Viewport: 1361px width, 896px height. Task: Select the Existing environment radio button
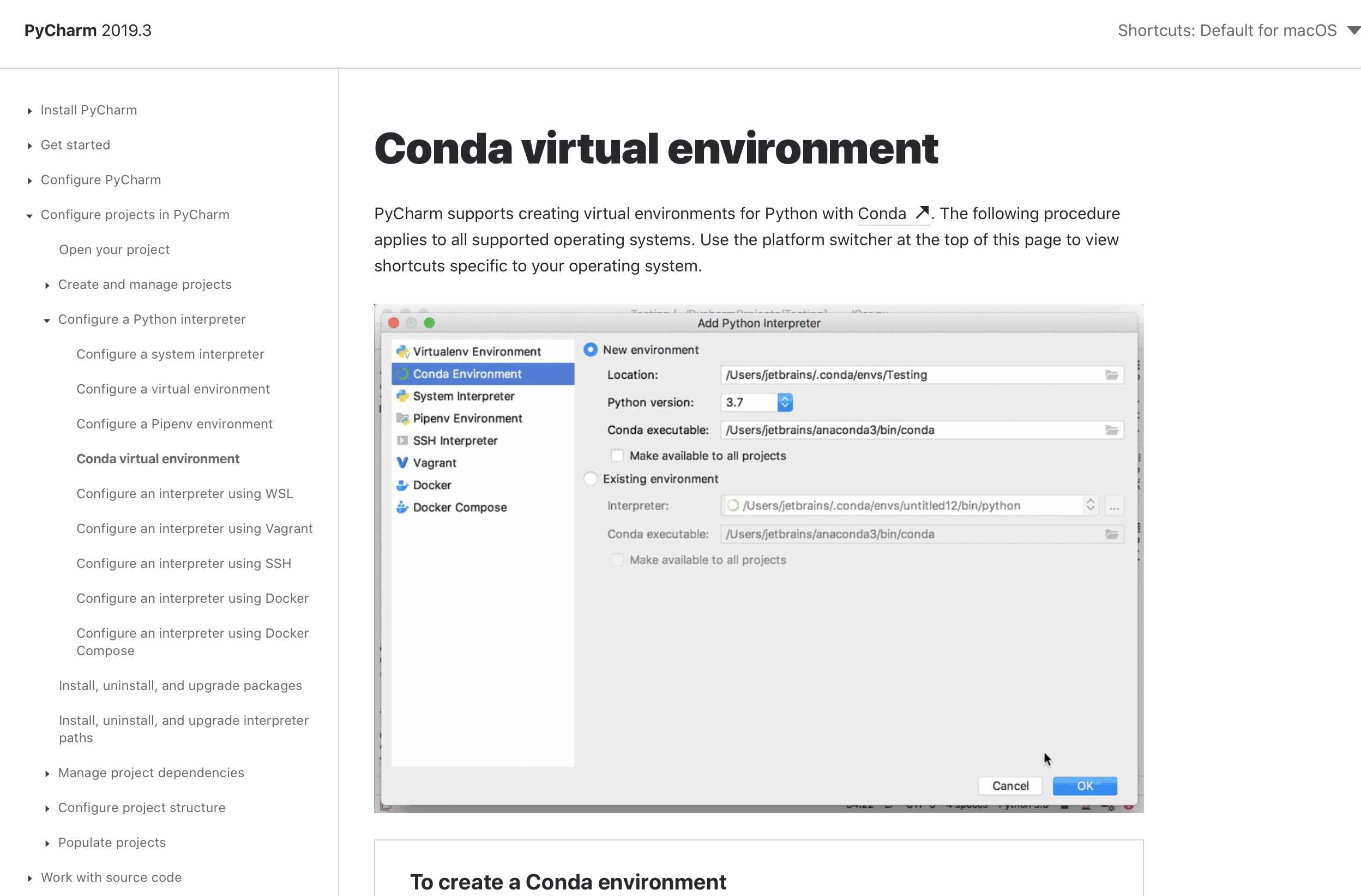[x=591, y=479]
